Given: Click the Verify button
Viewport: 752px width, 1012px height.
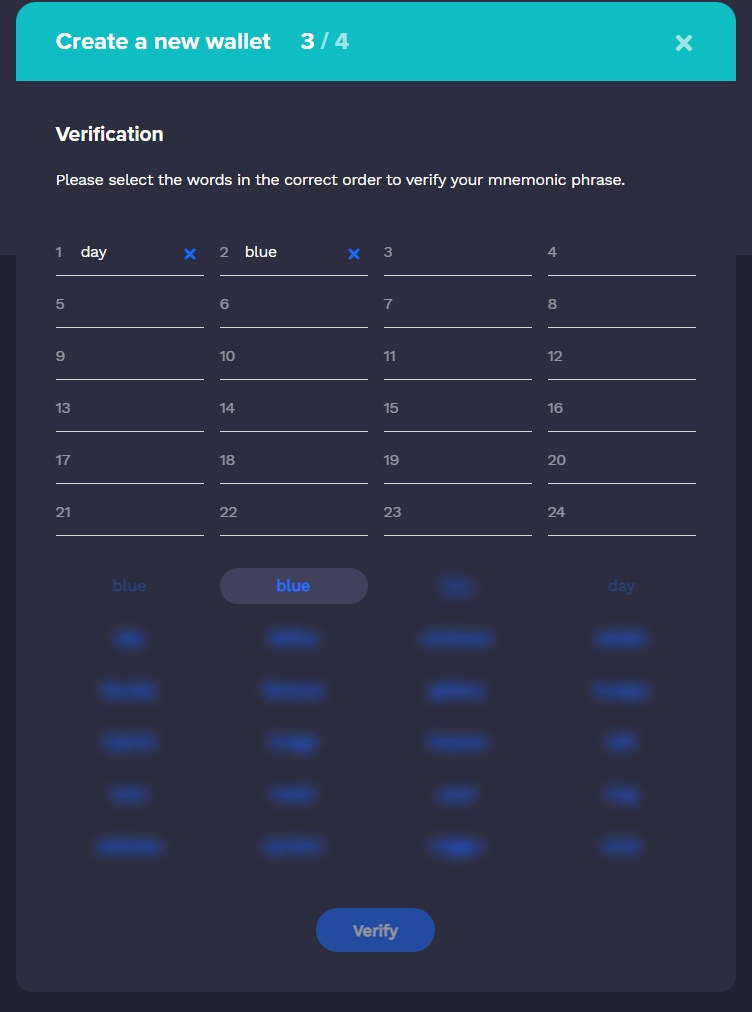Looking at the screenshot, I should point(375,930).
